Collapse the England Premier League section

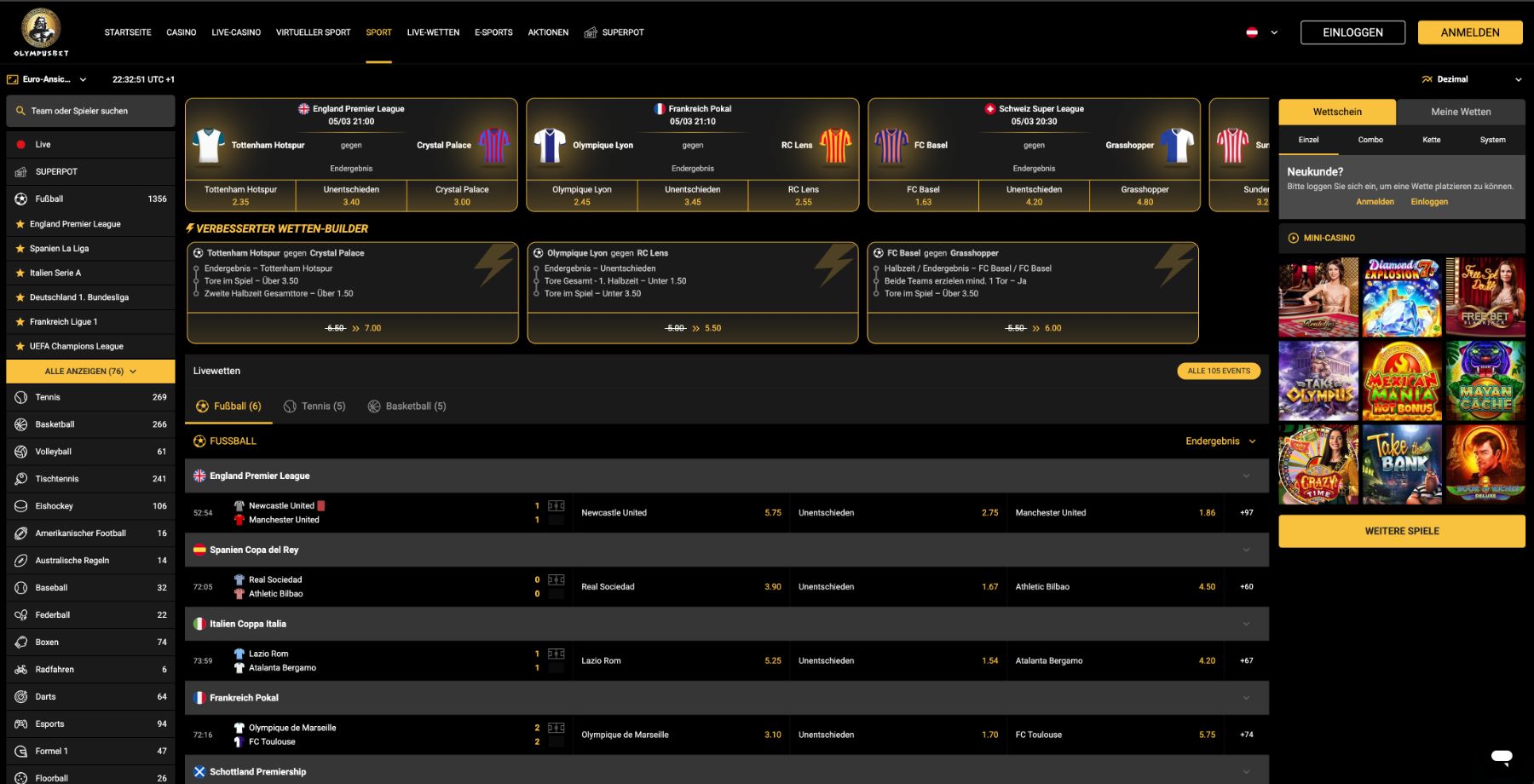[x=1246, y=476]
